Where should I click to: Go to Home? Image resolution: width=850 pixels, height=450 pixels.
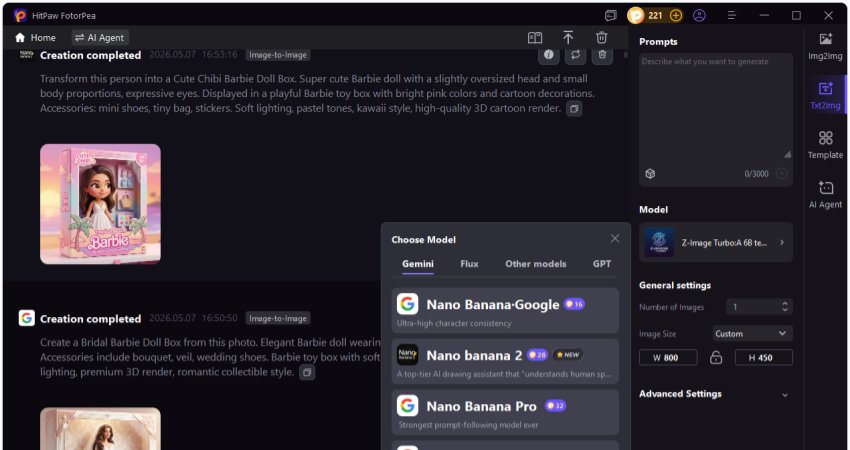point(35,37)
